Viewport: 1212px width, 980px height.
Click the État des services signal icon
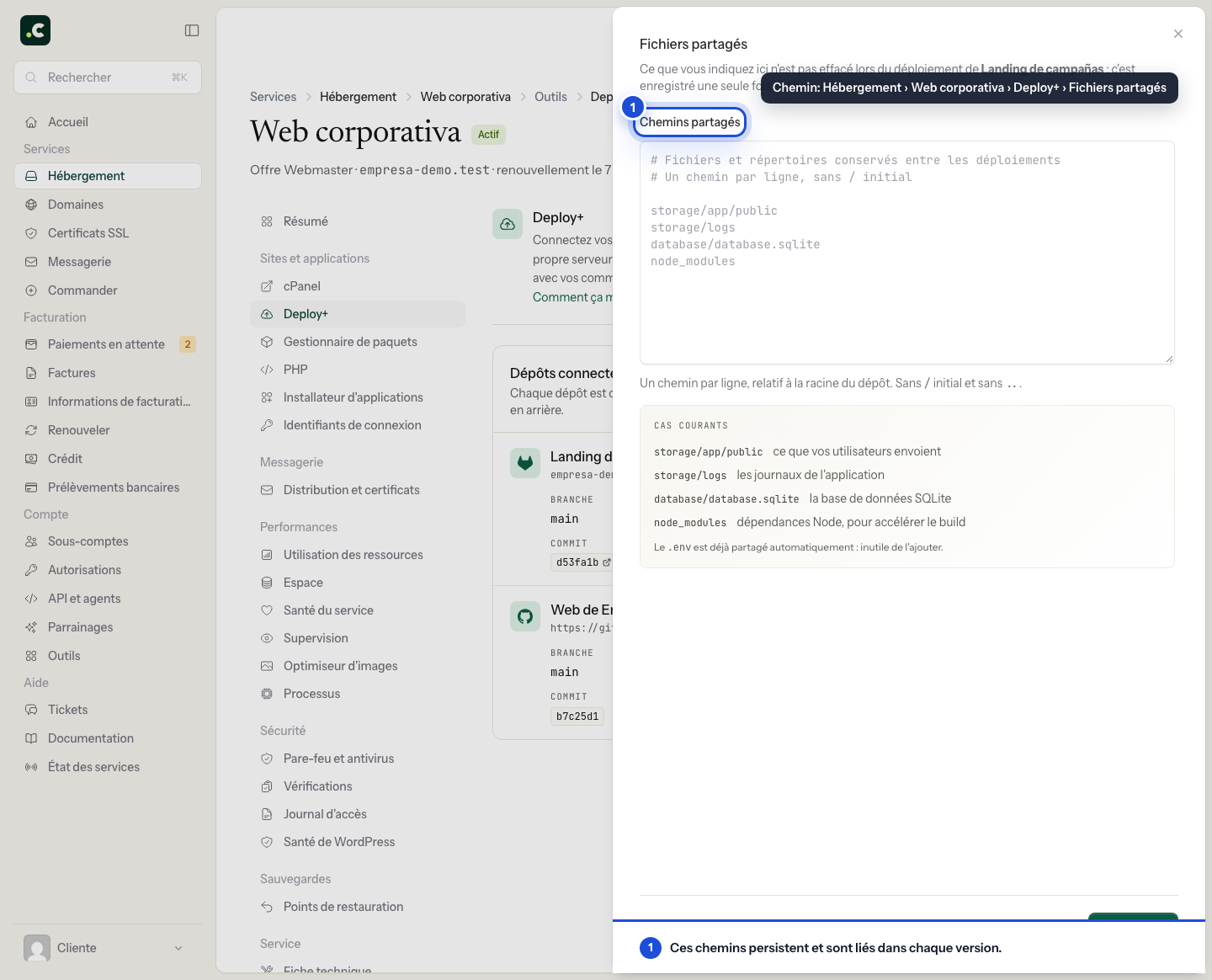[31, 767]
